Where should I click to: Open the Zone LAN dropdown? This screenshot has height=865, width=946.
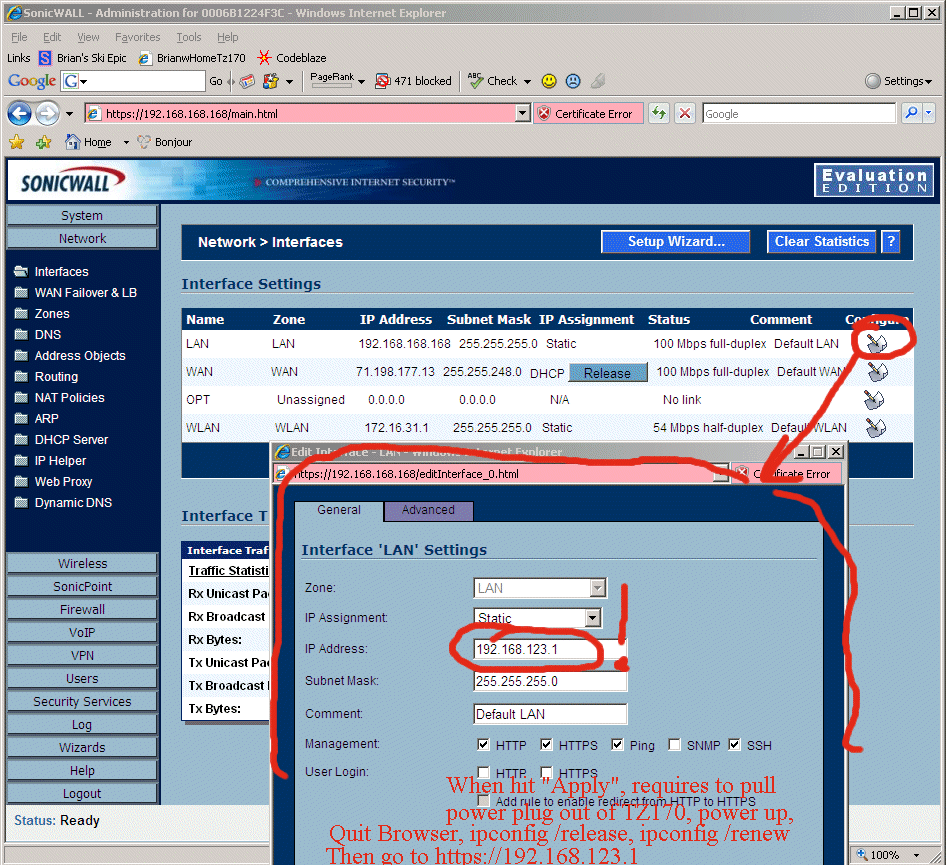597,588
